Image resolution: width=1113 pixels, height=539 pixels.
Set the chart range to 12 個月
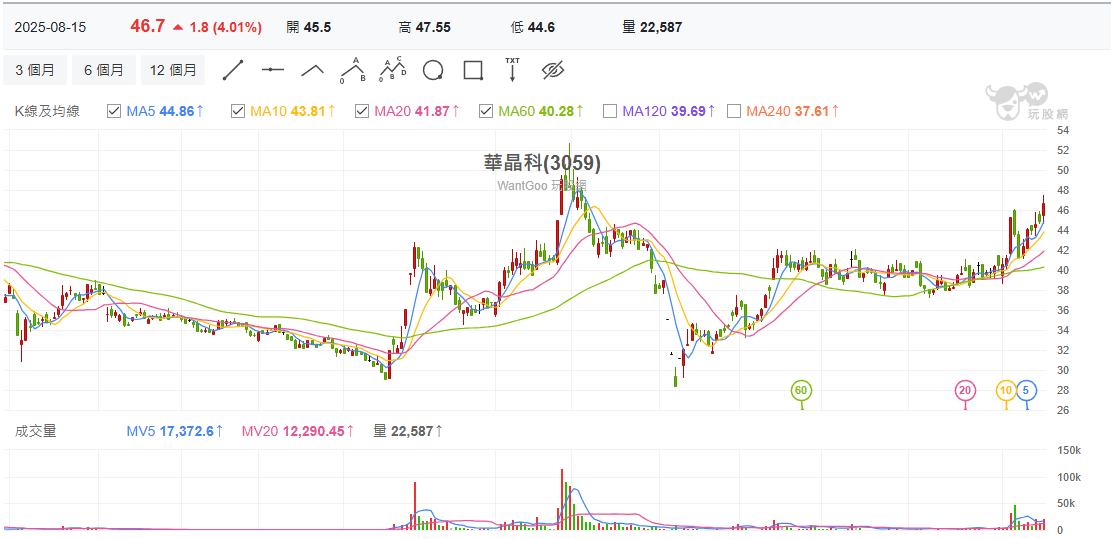pos(173,70)
